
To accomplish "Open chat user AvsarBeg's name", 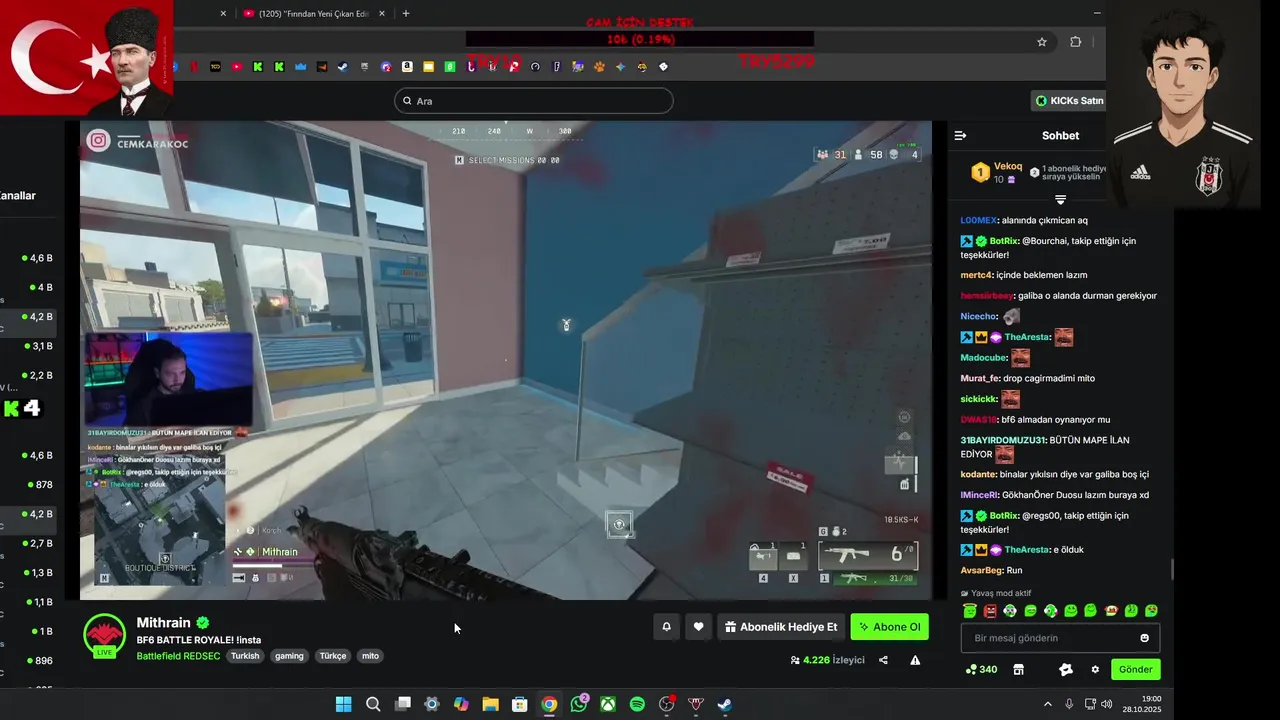I will pos(982,570).
